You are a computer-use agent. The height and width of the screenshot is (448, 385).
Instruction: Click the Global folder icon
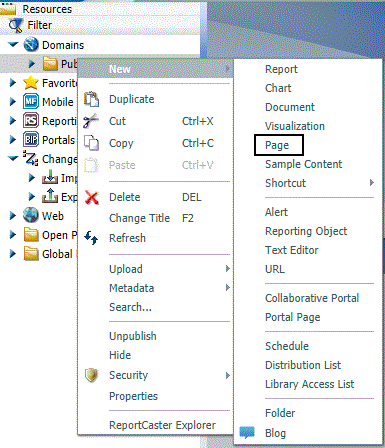(x=31, y=253)
